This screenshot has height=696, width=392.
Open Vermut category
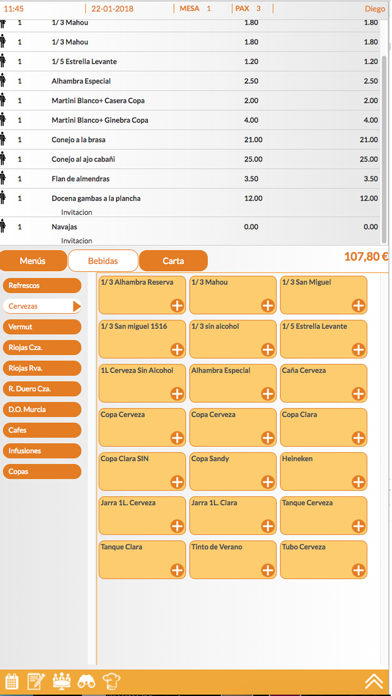tap(42, 327)
